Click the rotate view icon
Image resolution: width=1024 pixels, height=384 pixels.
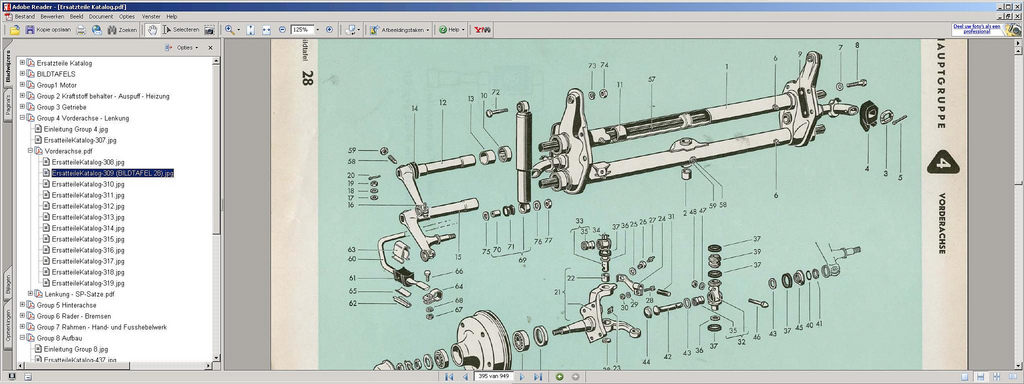[351, 30]
